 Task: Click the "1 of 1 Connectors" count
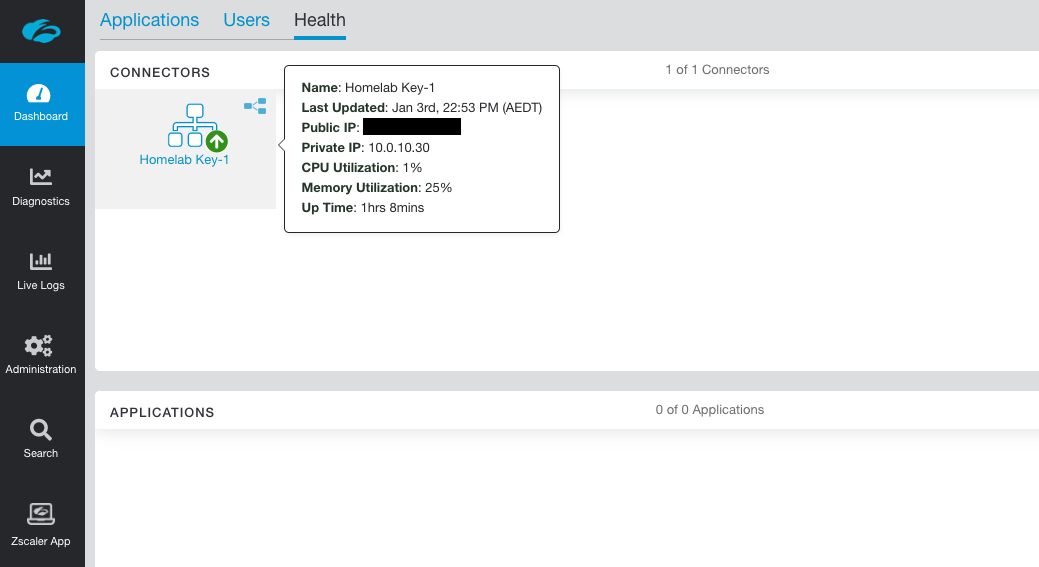click(717, 70)
